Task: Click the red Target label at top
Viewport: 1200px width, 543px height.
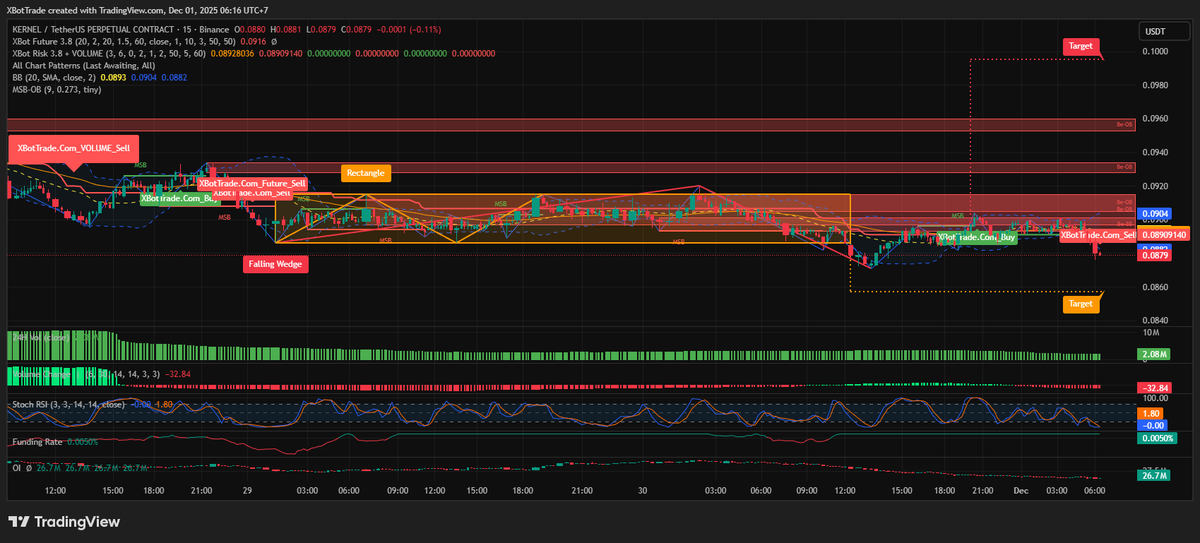Action: point(1081,46)
